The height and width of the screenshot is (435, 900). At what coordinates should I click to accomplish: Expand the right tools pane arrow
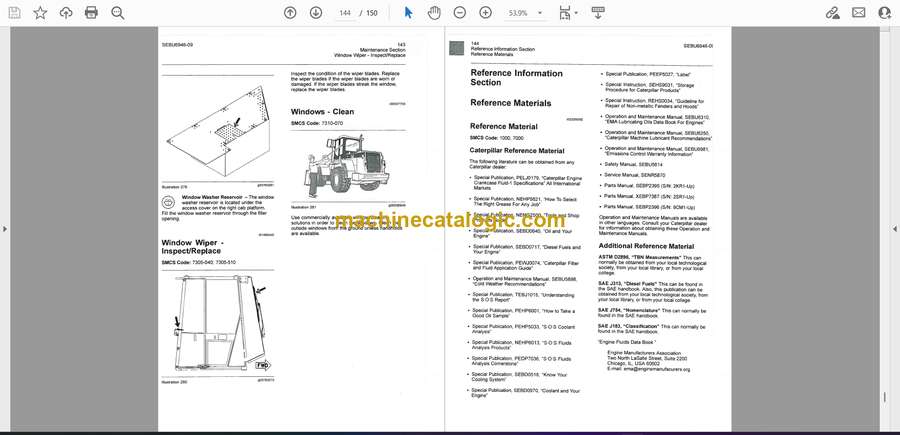click(895, 229)
